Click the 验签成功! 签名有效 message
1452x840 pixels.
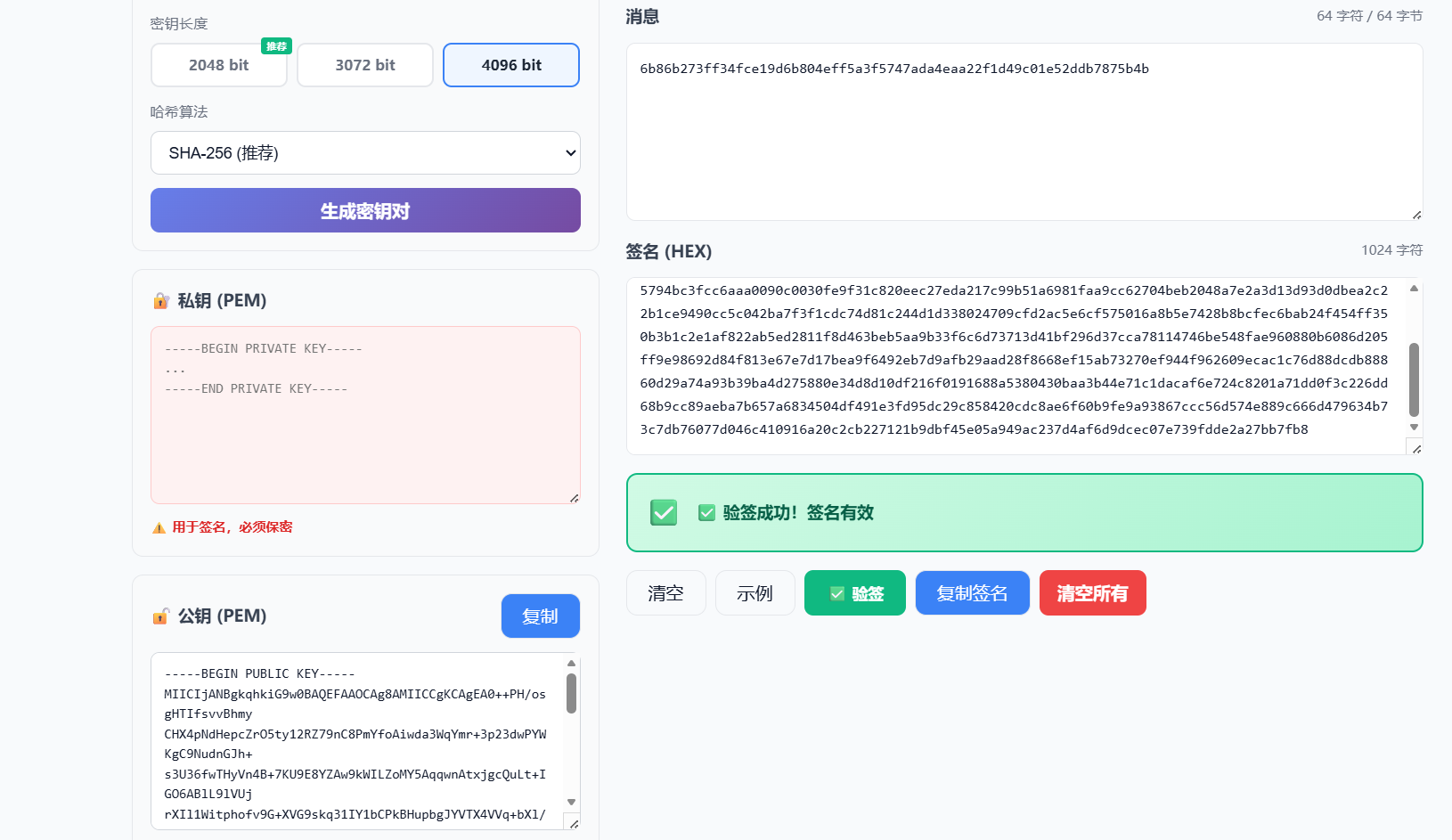pos(798,513)
